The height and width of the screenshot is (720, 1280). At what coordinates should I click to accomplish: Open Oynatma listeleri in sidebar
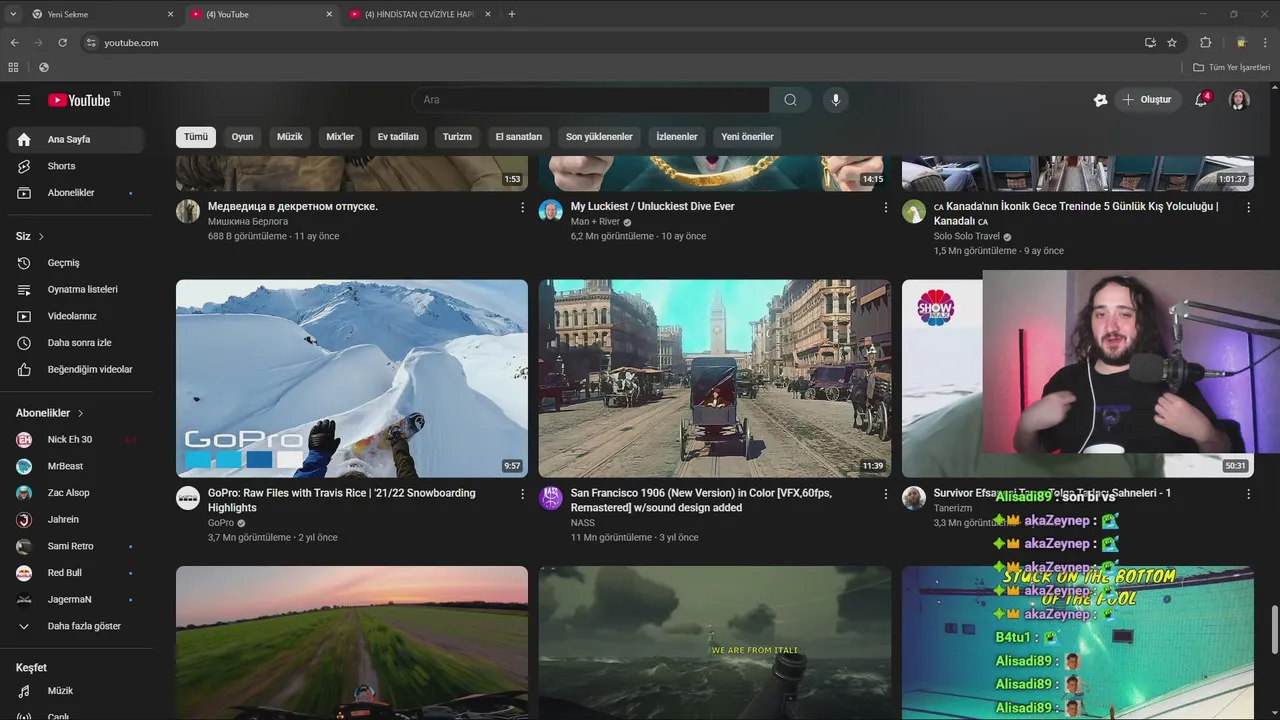(76, 289)
